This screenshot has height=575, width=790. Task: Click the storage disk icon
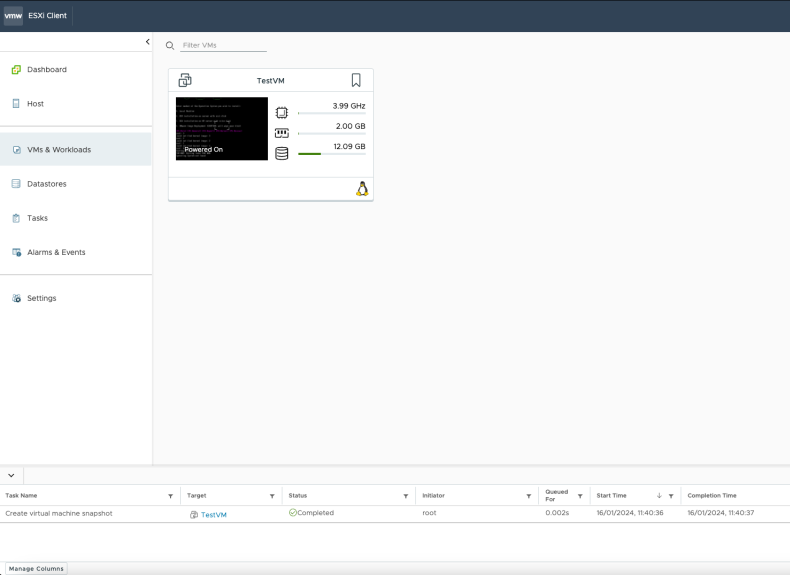click(x=282, y=153)
